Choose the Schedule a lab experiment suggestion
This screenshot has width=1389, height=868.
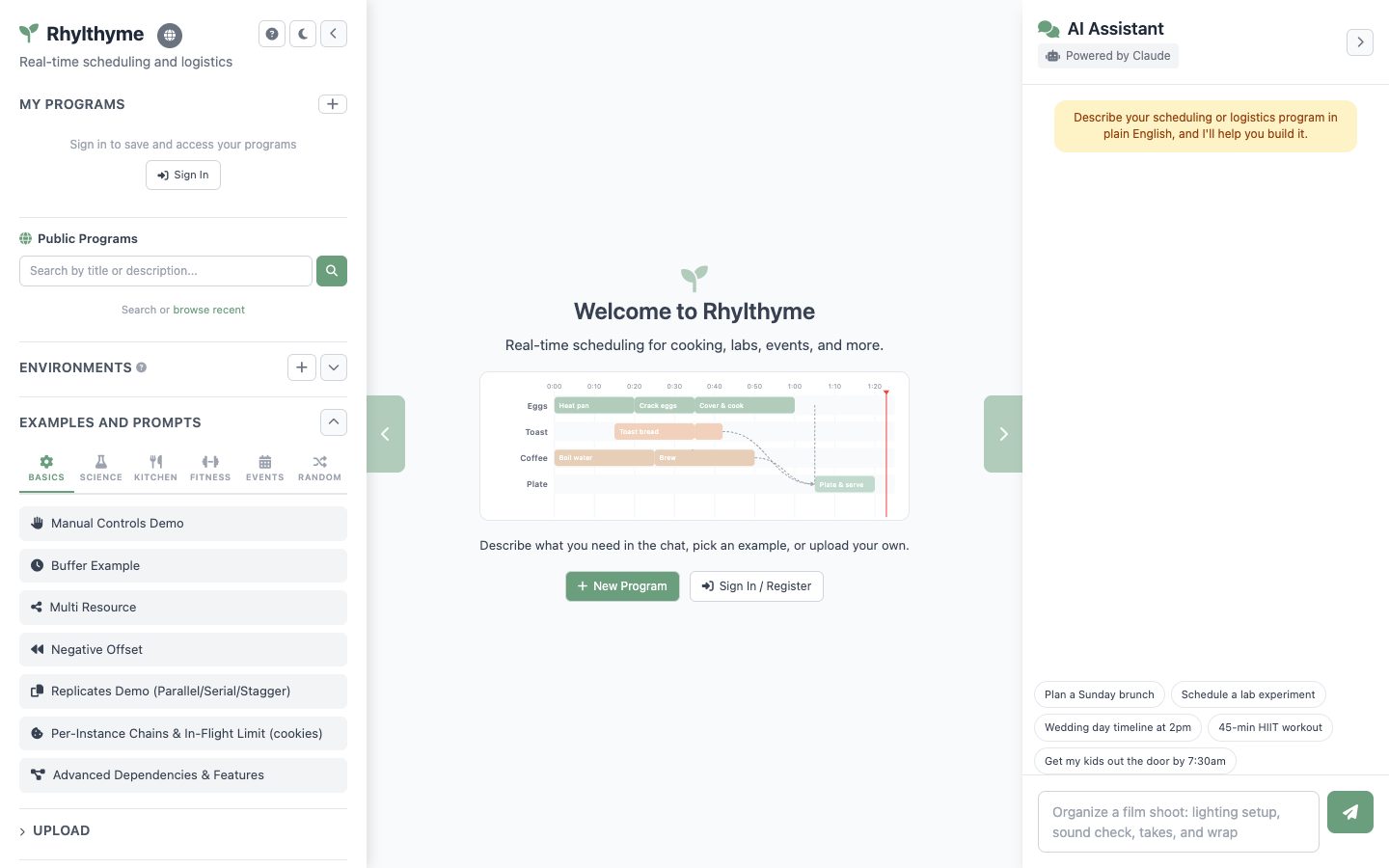[x=1248, y=694]
